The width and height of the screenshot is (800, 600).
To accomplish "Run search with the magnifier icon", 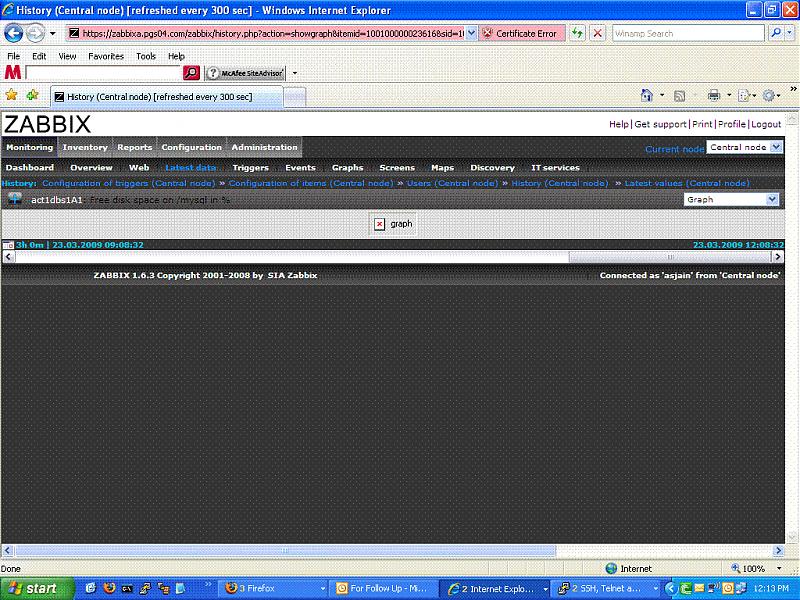I will [776, 34].
